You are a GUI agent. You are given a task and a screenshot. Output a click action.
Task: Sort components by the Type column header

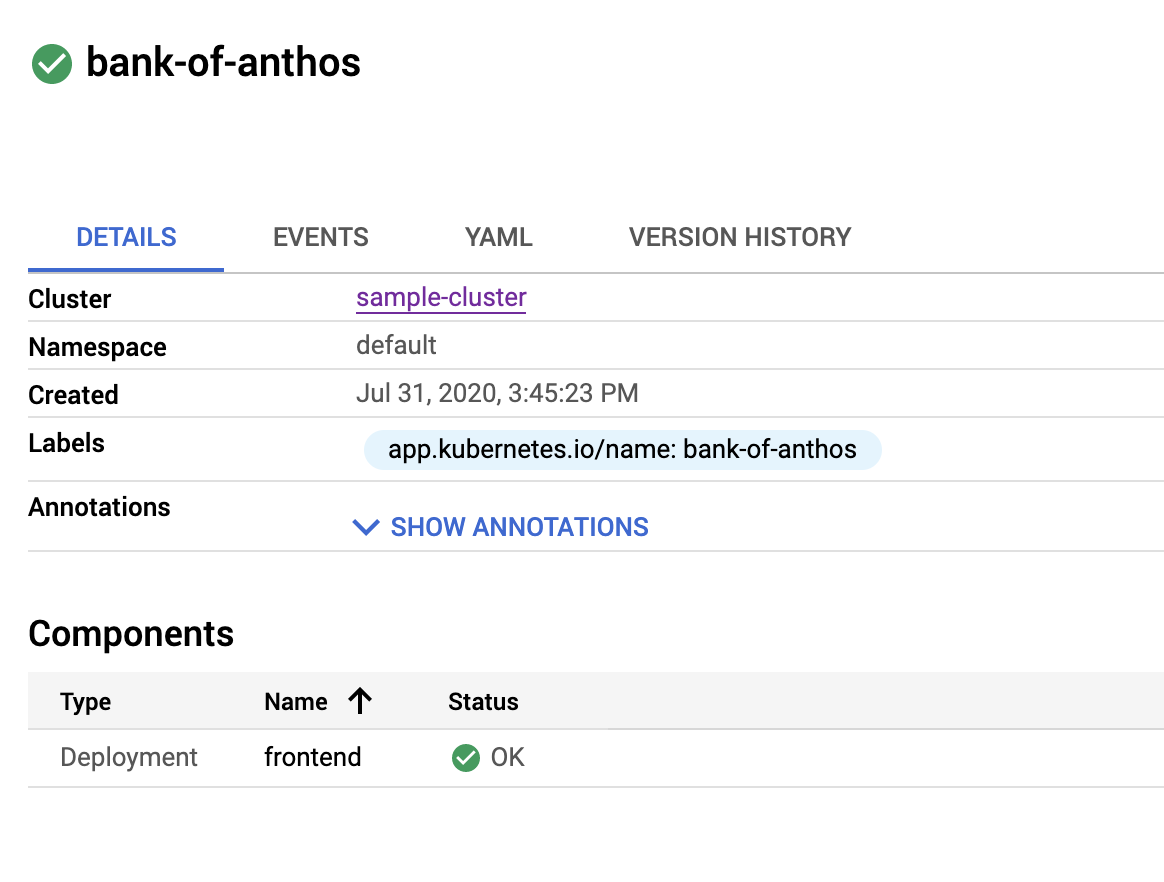[85, 702]
